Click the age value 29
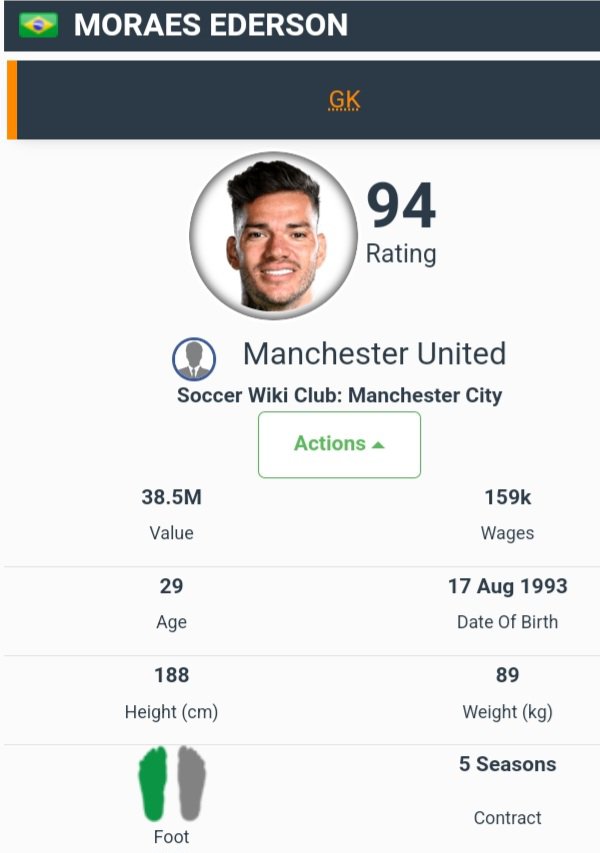The height and width of the screenshot is (853, 600). pos(171,586)
